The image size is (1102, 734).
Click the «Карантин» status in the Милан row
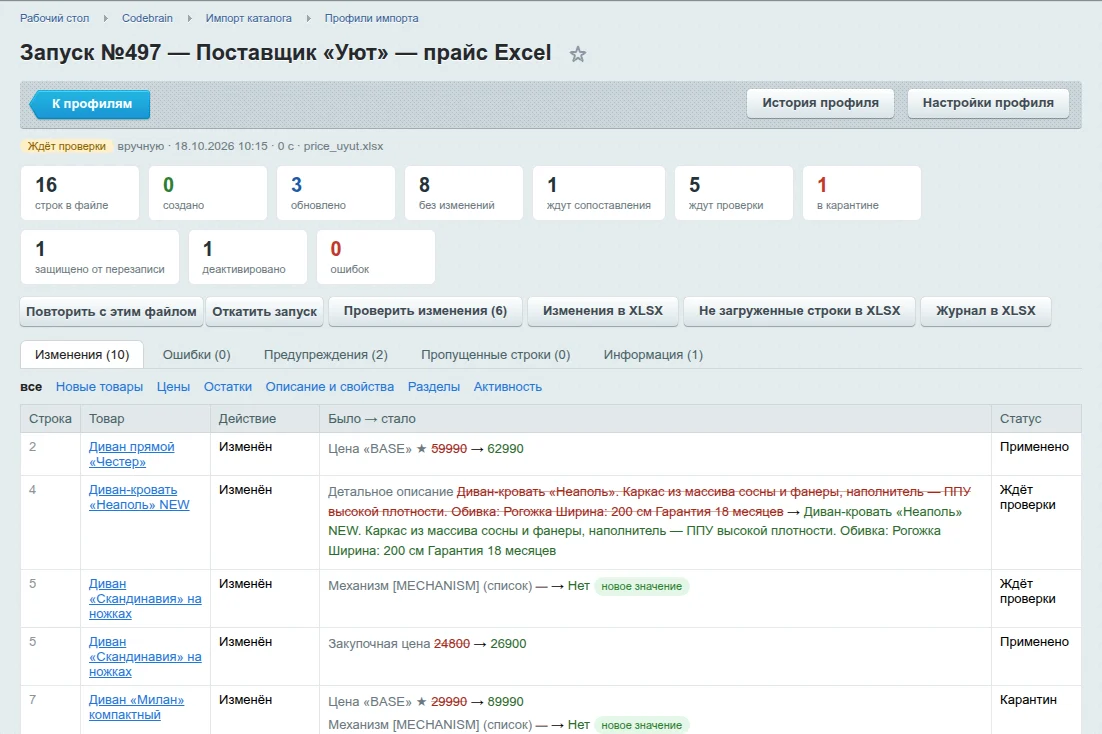click(1028, 700)
